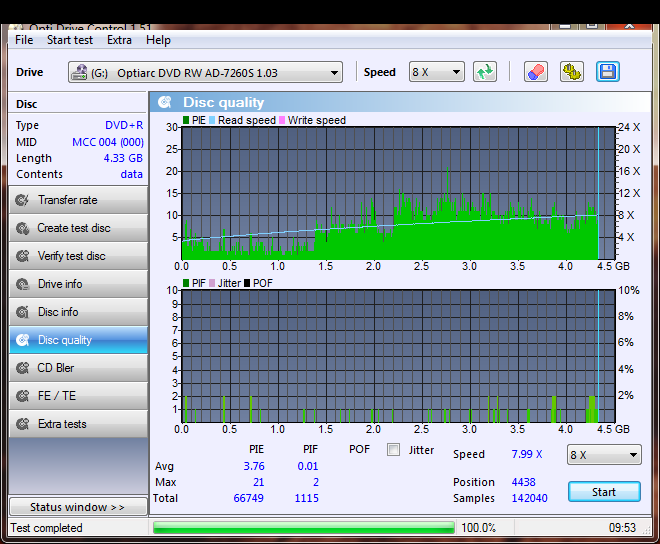Enable the Jitter checkbox

[x=394, y=450]
